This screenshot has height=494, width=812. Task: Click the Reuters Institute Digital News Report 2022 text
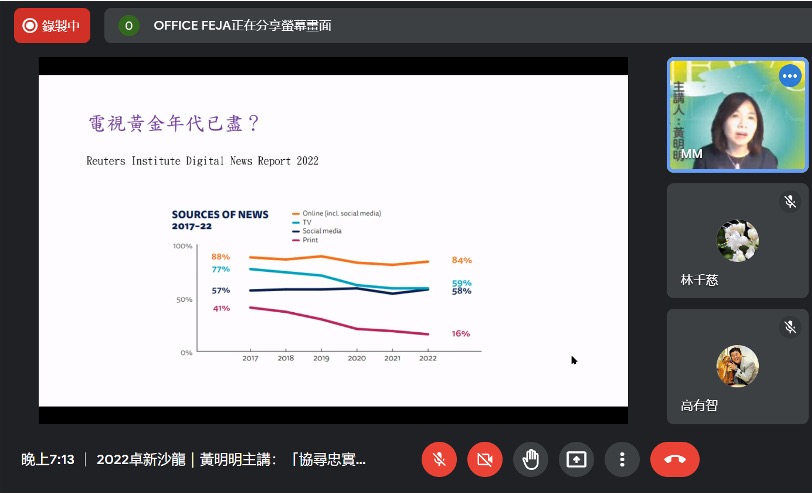[x=202, y=161]
